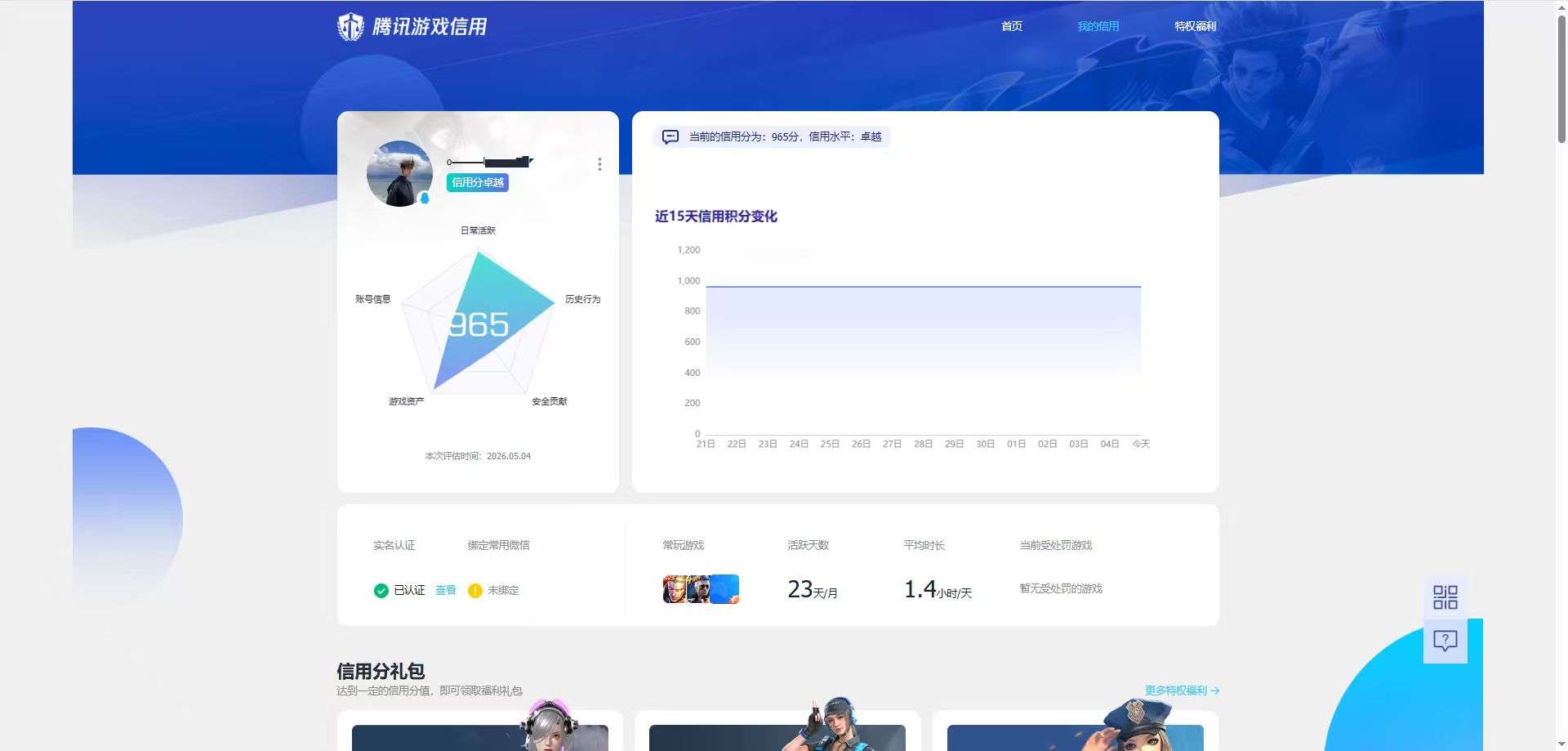
Task: Click the user profile avatar photo
Action: [x=399, y=173]
